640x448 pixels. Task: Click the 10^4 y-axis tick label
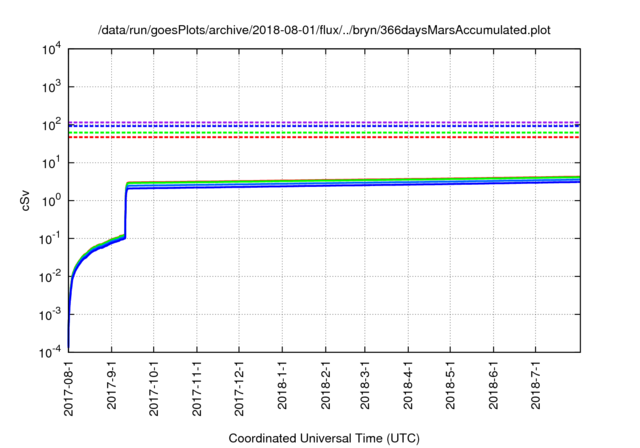click(x=52, y=50)
